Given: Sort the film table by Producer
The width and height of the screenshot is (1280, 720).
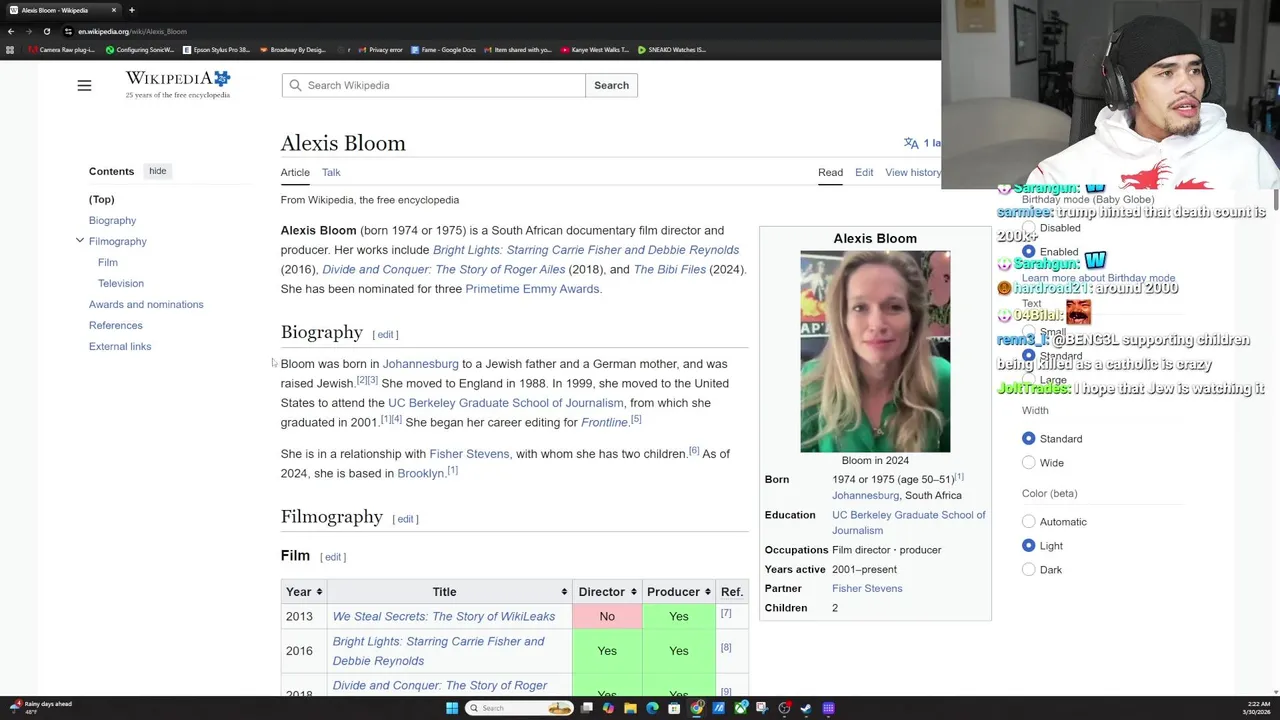Looking at the screenshot, I should 678,592.
